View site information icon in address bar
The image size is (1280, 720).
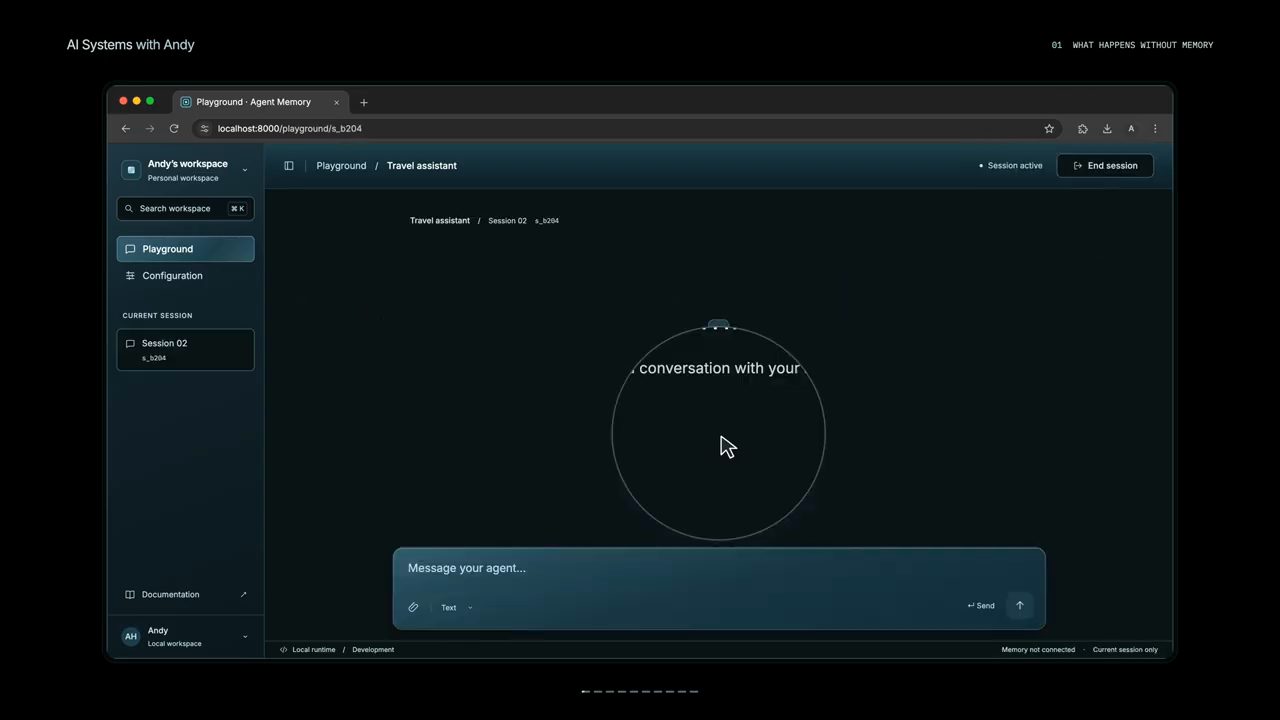pos(205,129)
